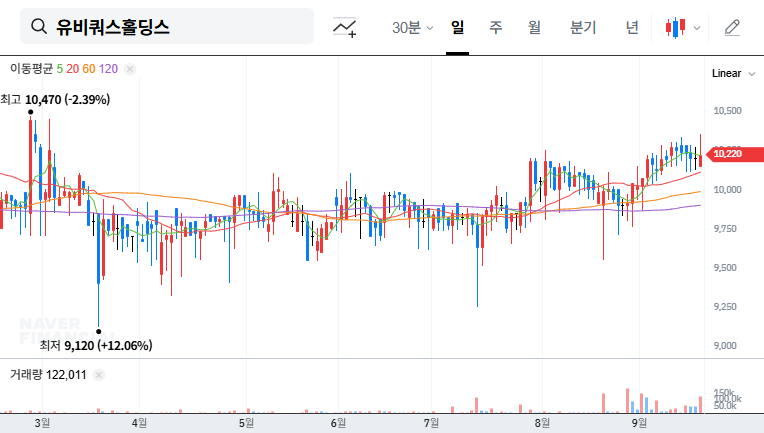Remove the 이동평균 indicator
Image resolution: width=764 pixels, height=433 pixels.
point(130,69)
